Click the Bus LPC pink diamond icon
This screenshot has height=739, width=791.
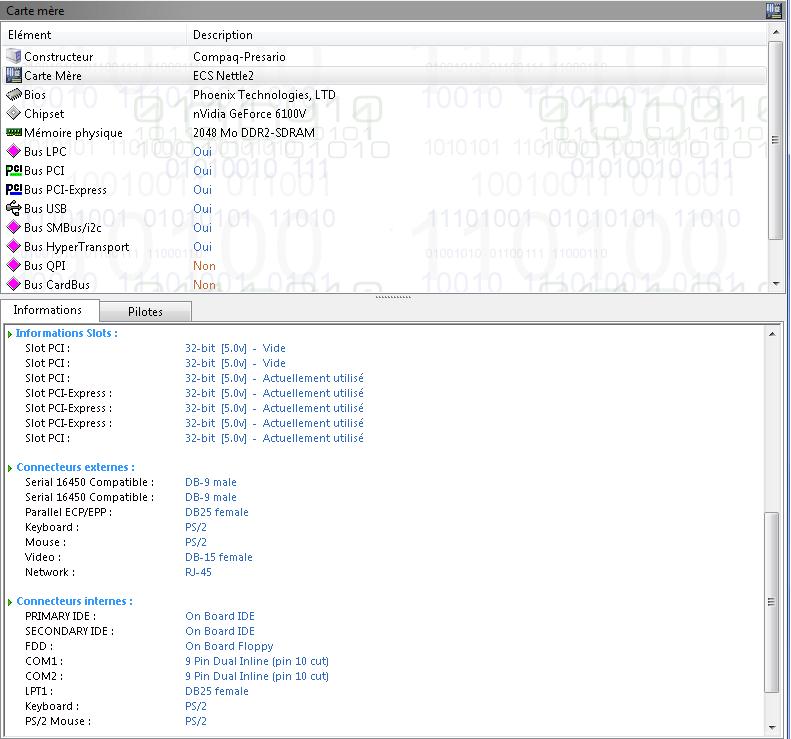coord(14,151)
